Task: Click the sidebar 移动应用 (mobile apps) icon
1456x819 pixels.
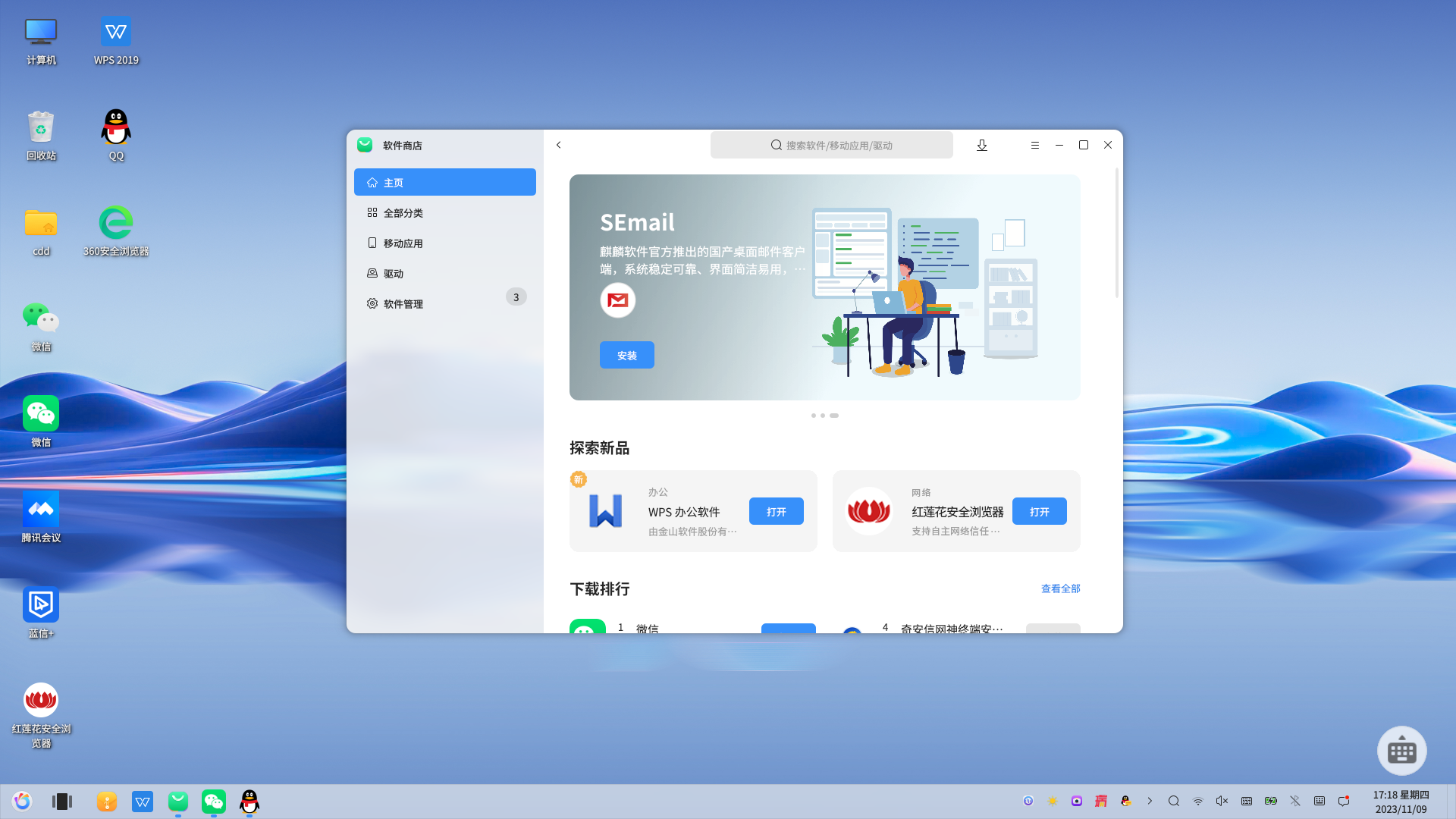Action: pyautogui.click(x=372, y=243)
